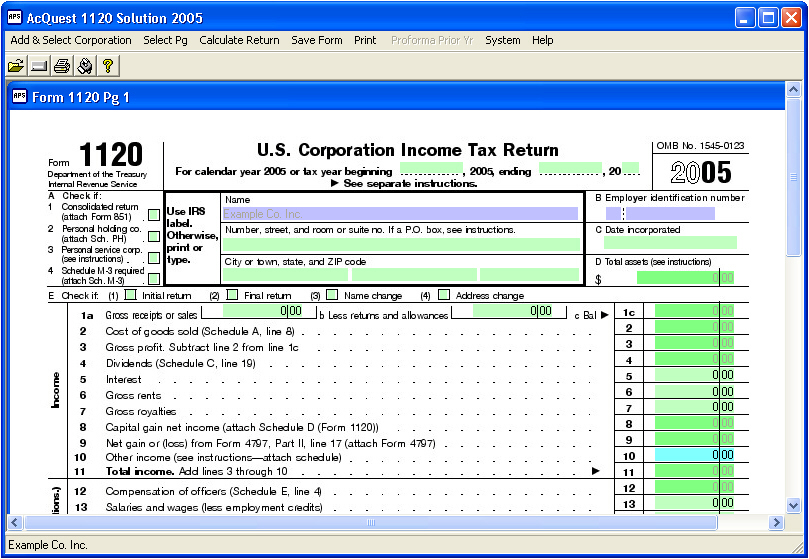Click the line 3 Gross profit field
Viewport: 809px width, 559px height.
click(x=694, y=343)
